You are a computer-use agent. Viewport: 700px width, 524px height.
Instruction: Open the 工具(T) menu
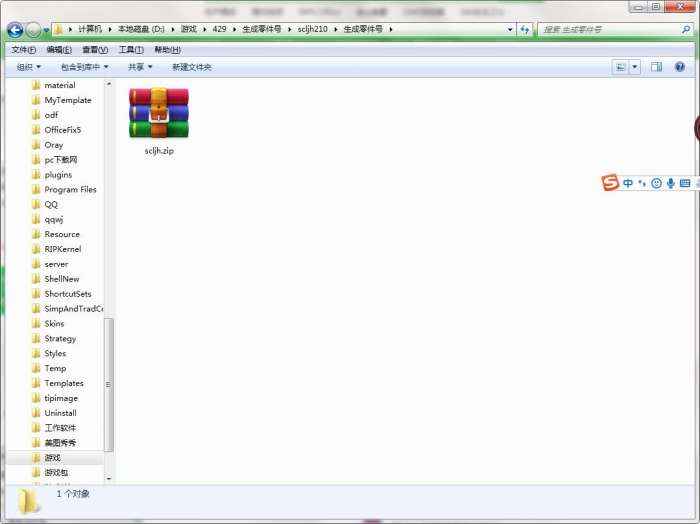131,50
